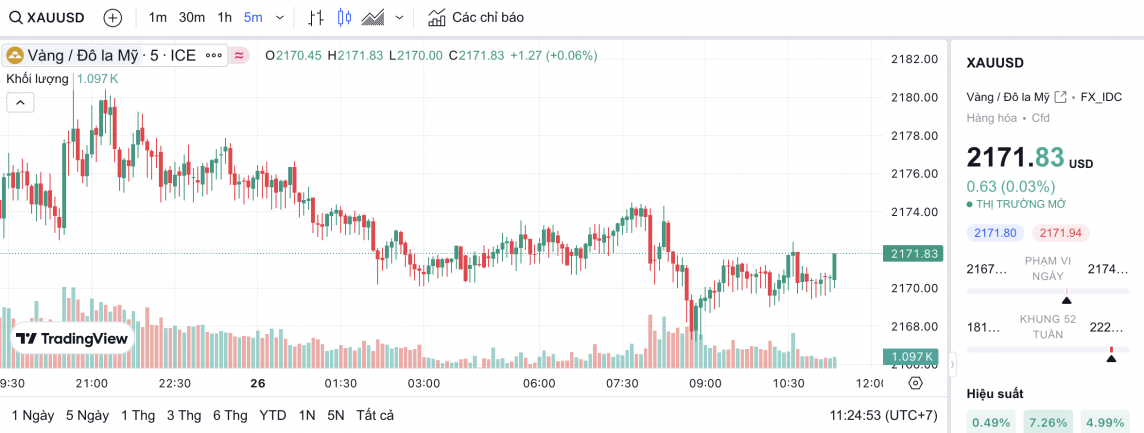Select the YTD date range
The width and height of the screenshot is (1144, 433).
(272, 415)
